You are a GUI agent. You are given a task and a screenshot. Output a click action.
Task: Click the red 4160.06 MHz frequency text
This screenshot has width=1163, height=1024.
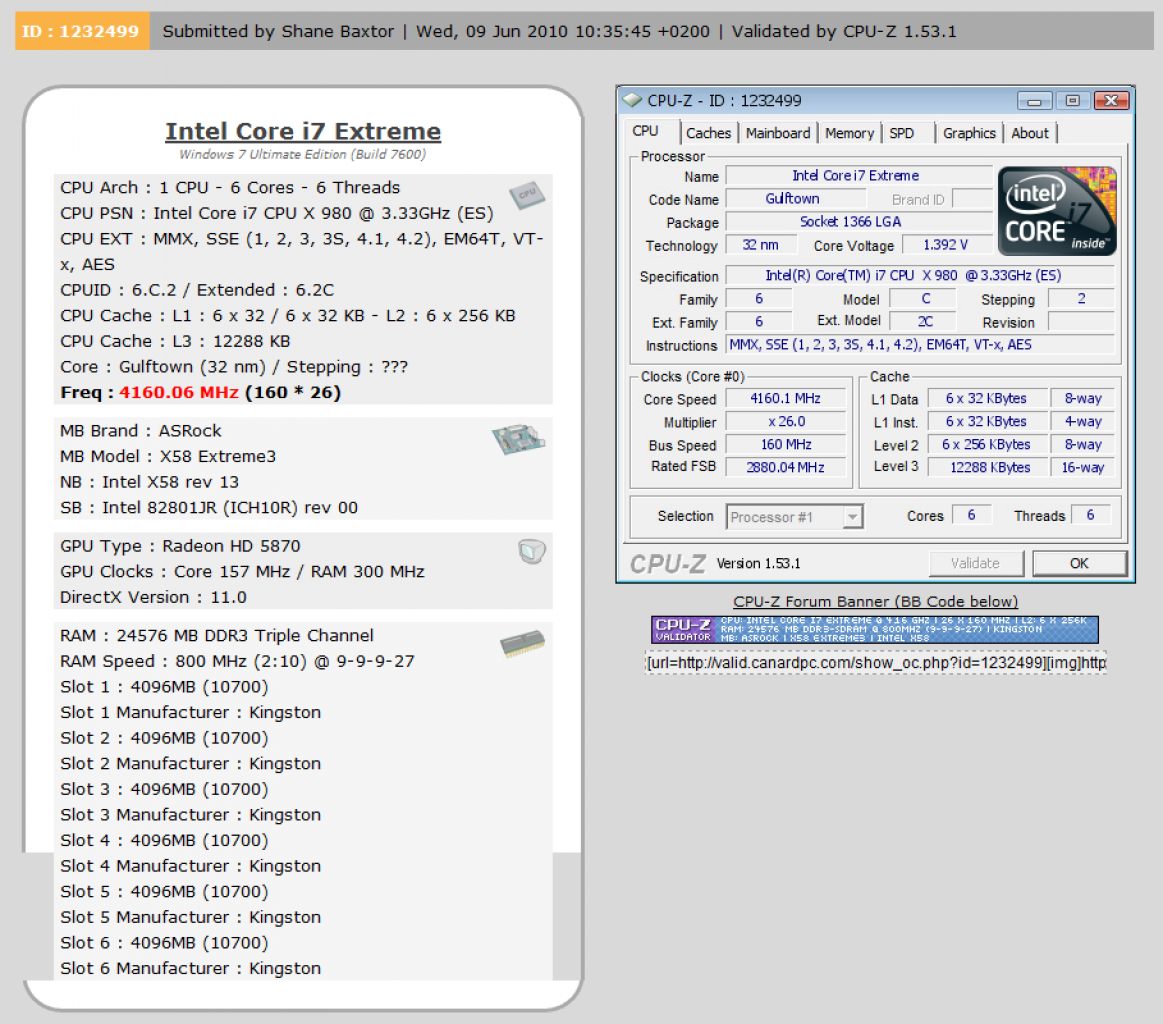[179, 392]
